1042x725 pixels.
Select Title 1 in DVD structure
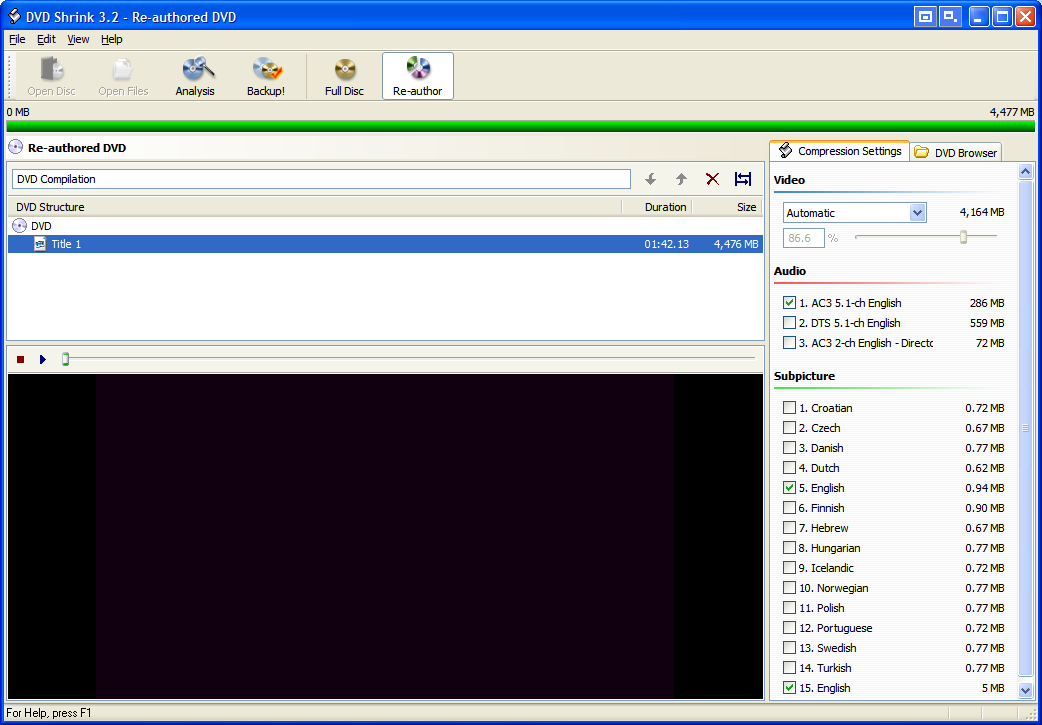point(66,244)
